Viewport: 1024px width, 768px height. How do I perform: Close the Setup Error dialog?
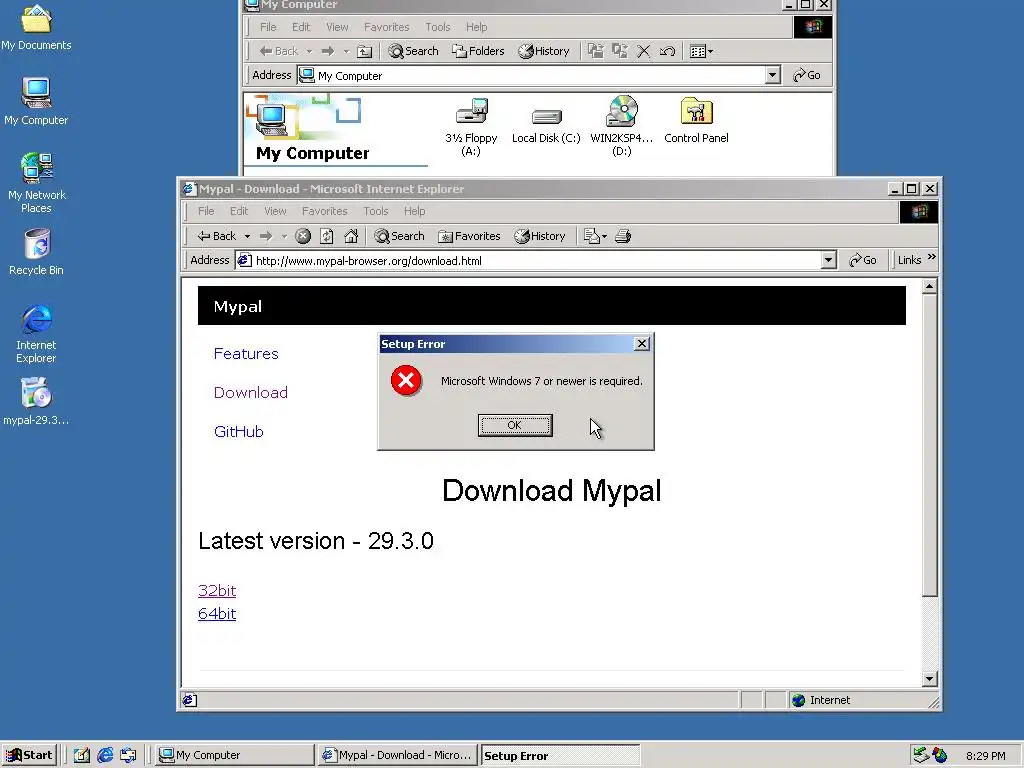point(642,344)
